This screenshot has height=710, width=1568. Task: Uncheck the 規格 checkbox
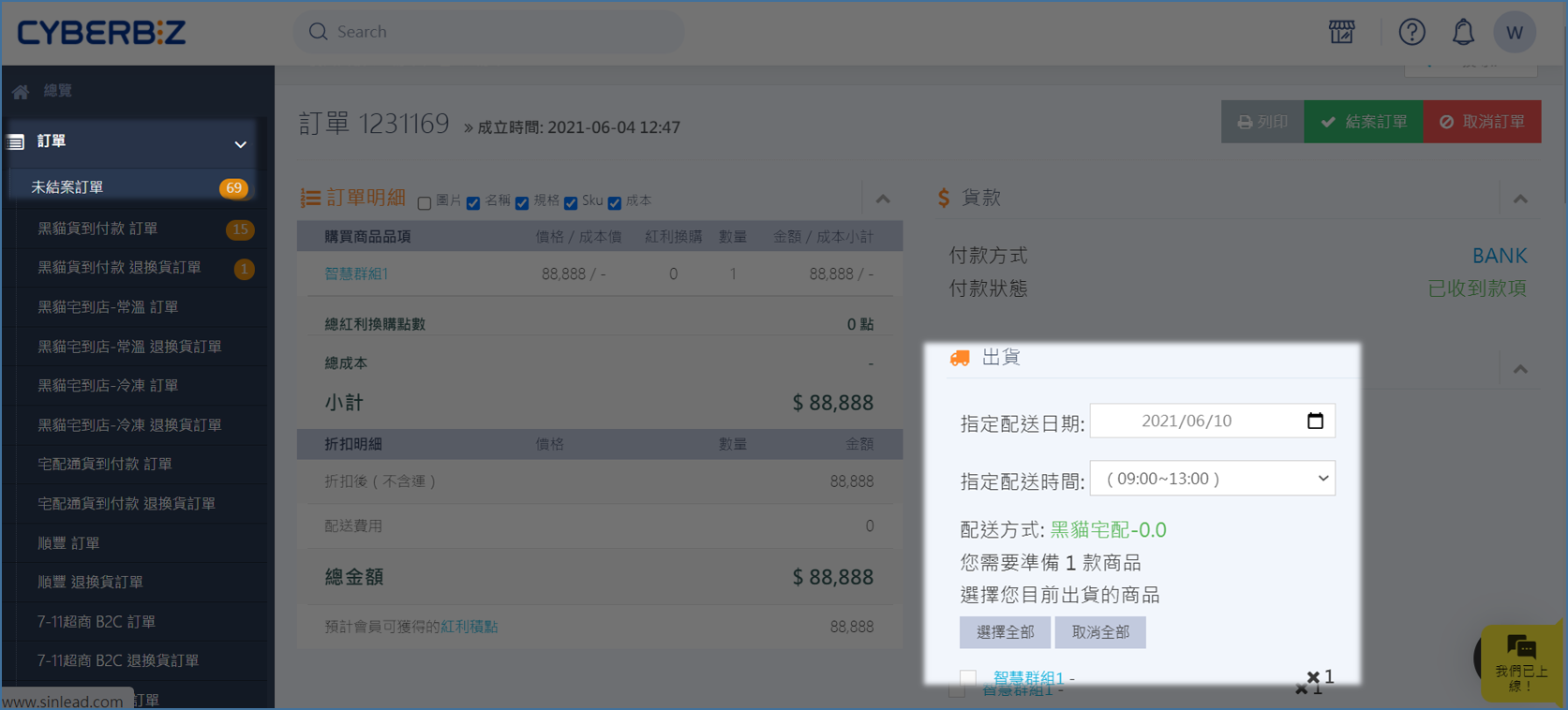point(522,202)
